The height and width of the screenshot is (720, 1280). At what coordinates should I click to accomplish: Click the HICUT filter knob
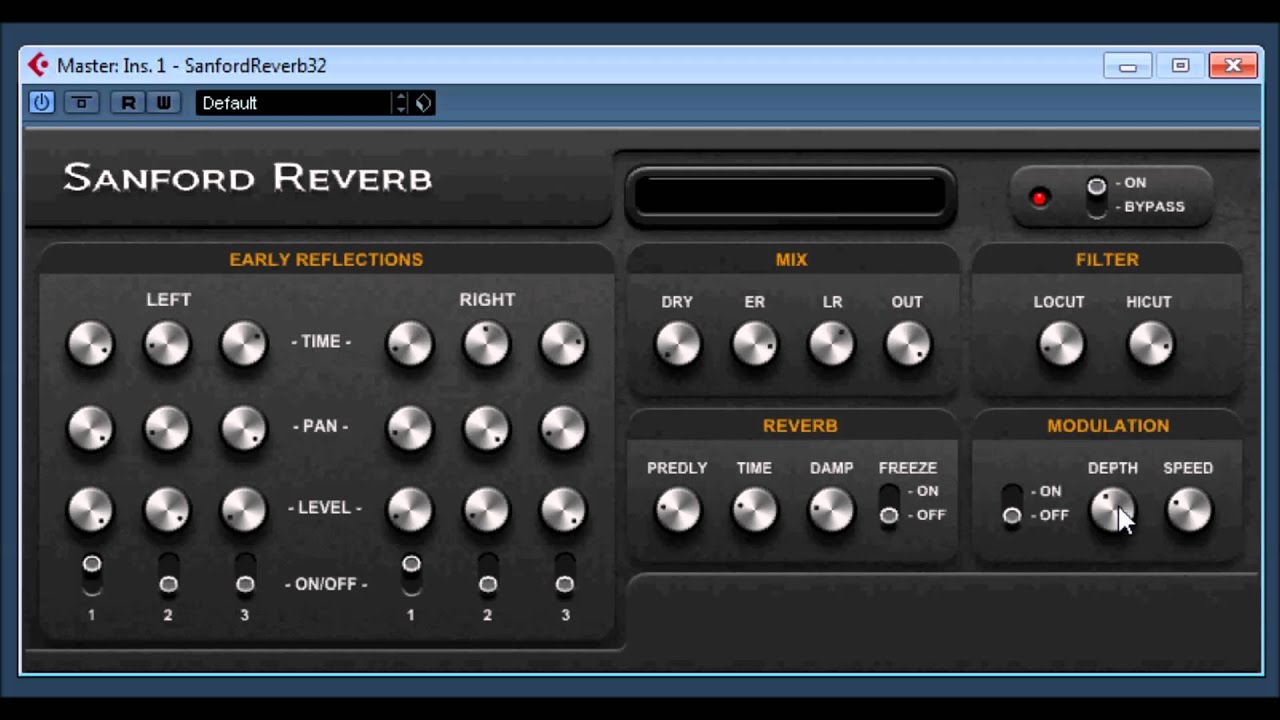pos(1150,344)
